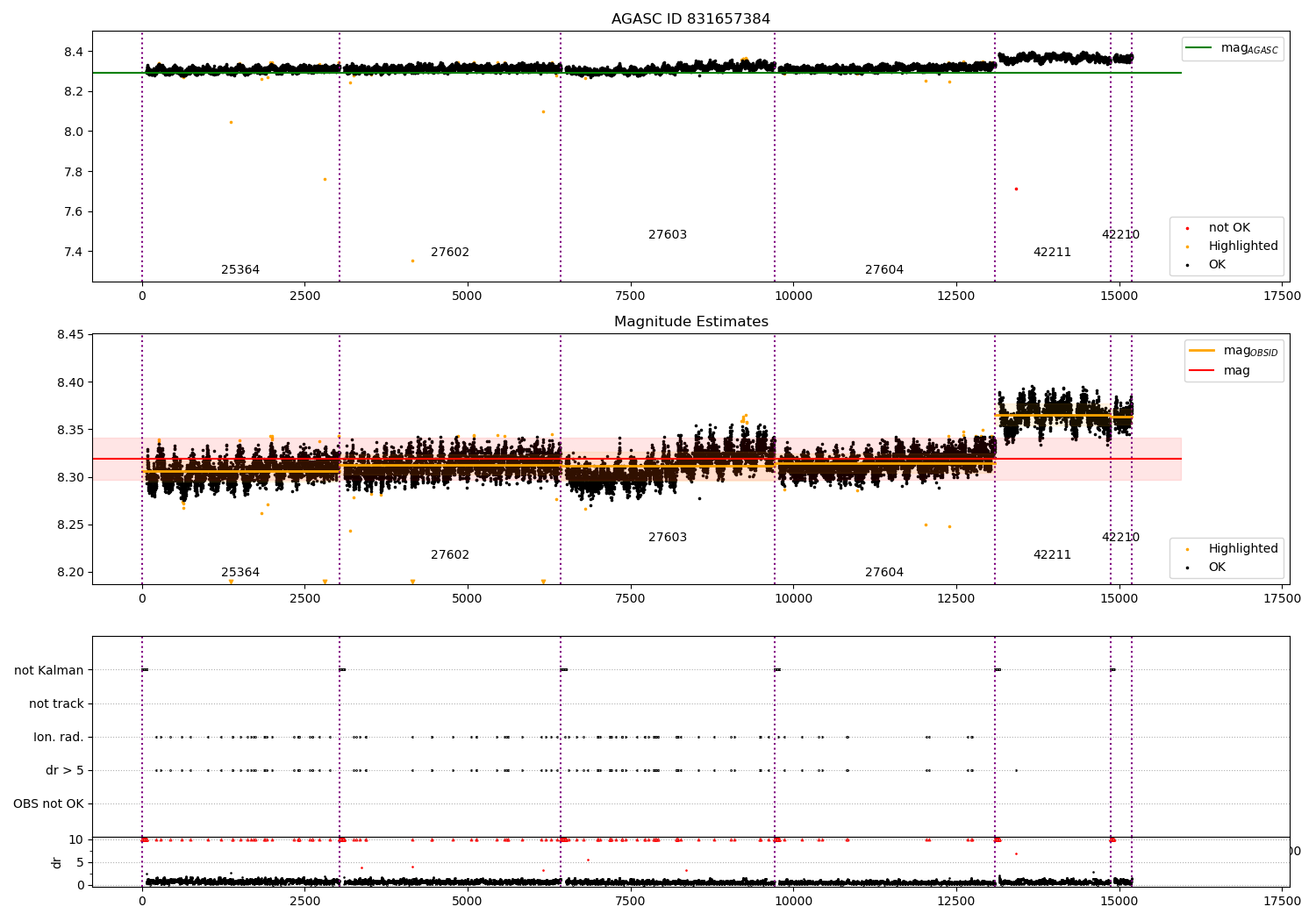
Task: Click the 8.20 y-axis tick label
Action: (70, 573)
